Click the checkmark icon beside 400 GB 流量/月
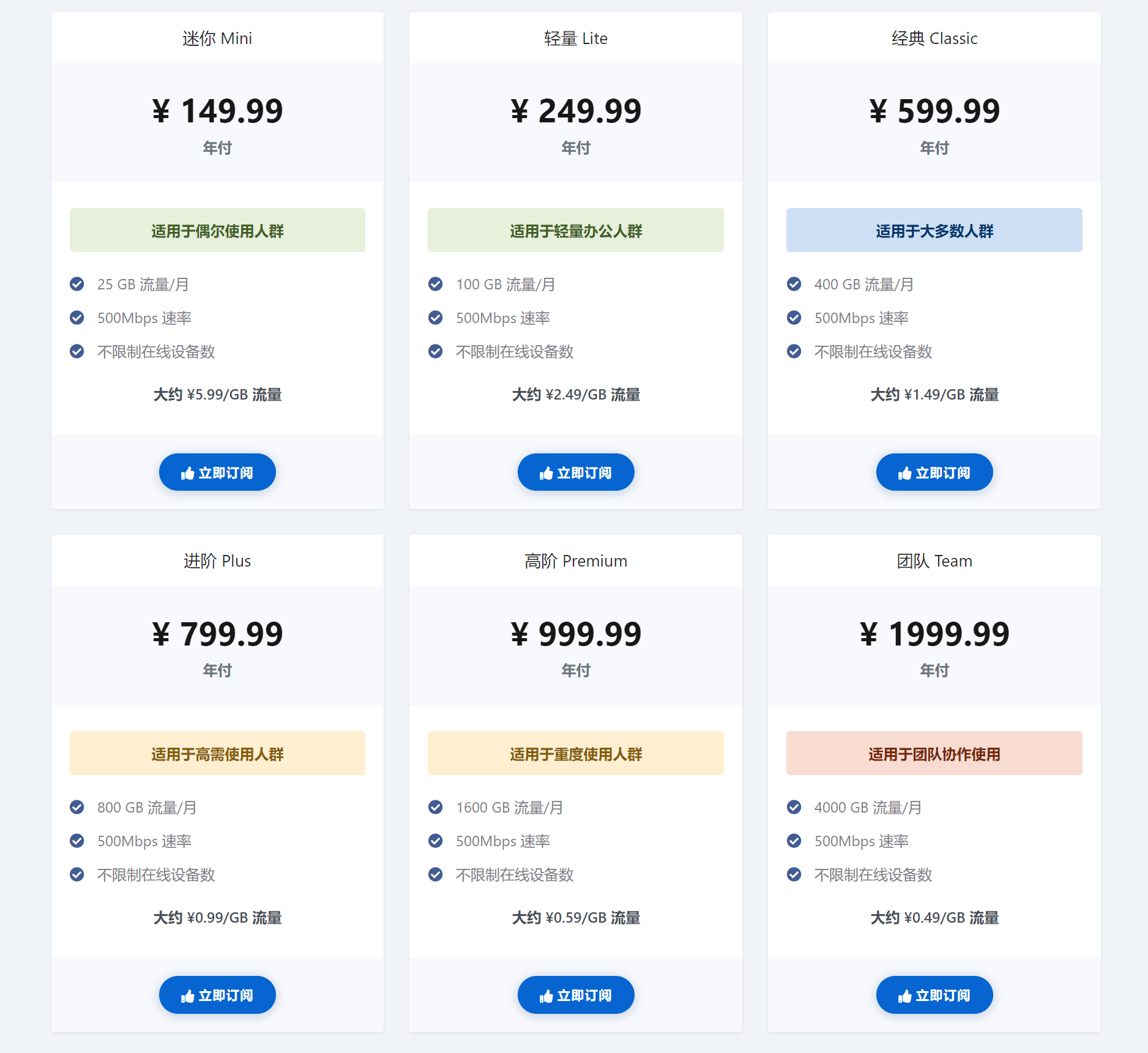1148x1053 pixels. pyautogui.click(x=794, y=284)
